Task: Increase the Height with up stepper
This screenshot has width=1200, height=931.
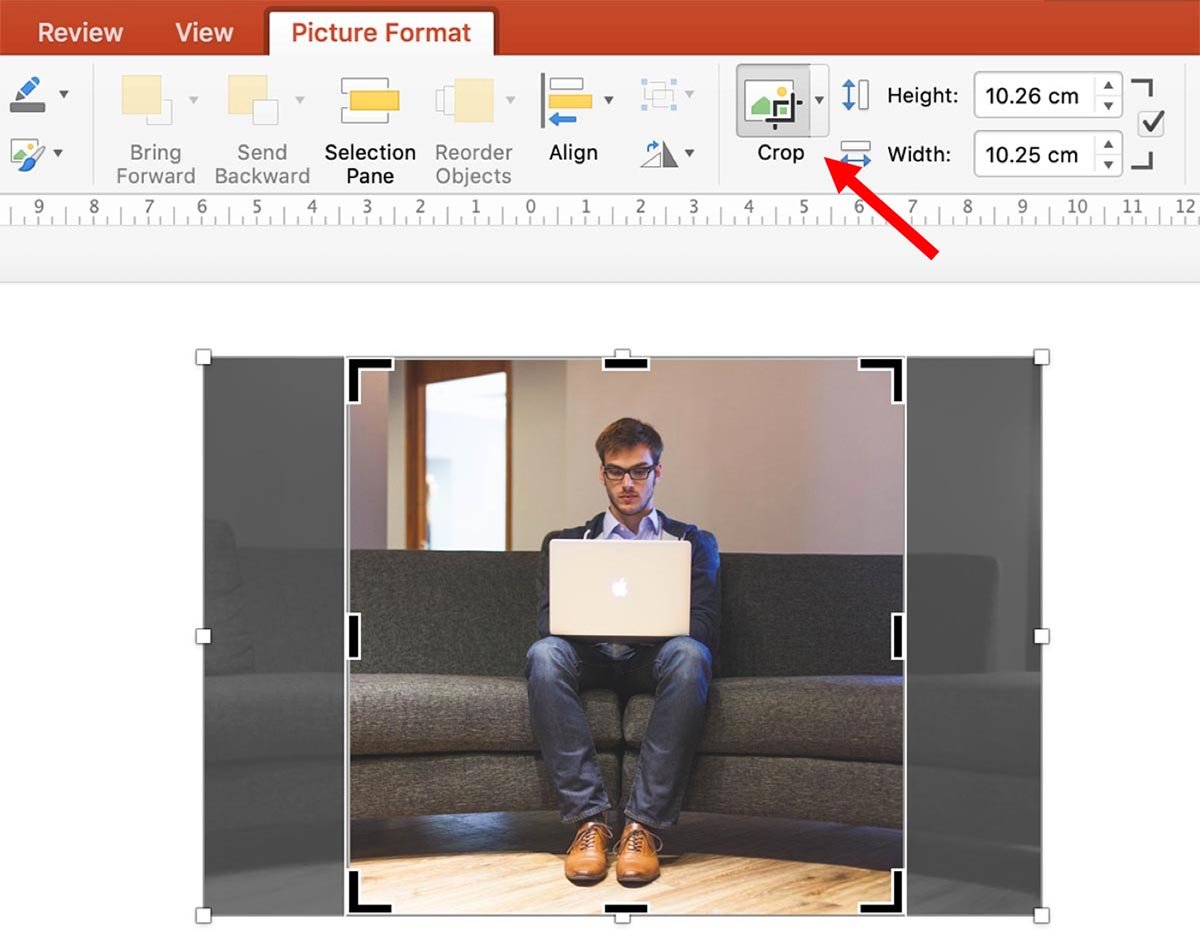Action: [1108, 85]
